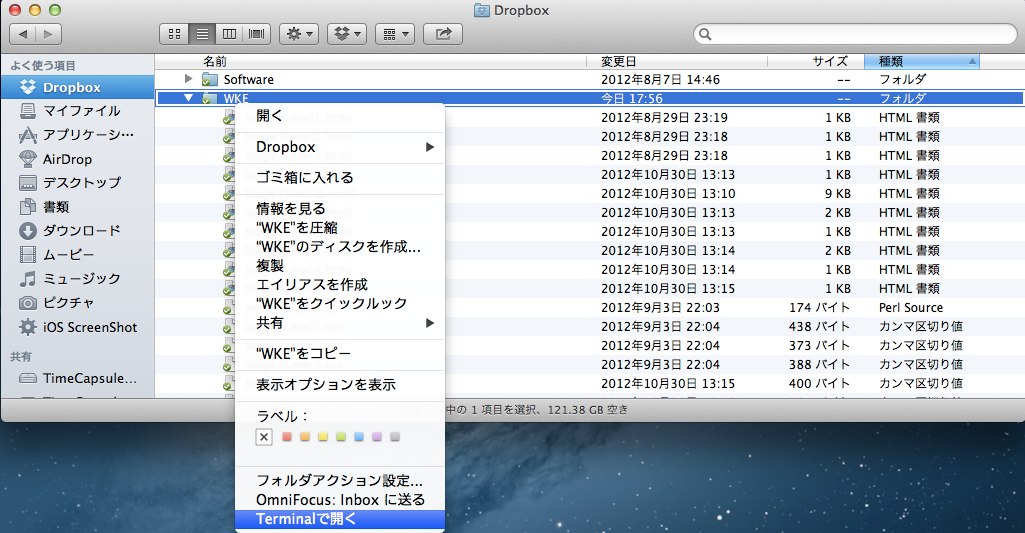Apply the orange label color
The height and width of the screenshot is (533, 1025).
coord(305,437)
